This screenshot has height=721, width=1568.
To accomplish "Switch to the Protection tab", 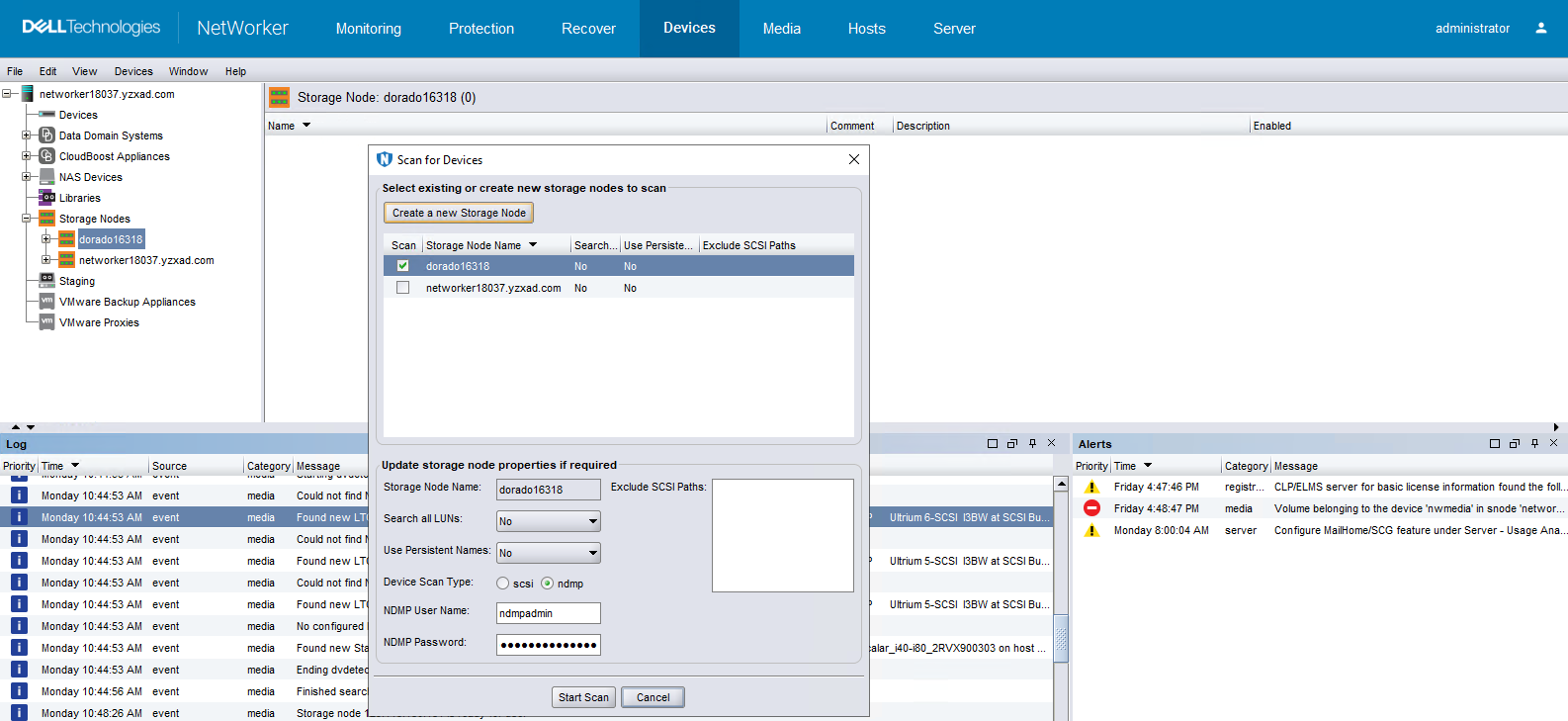I will tap(481, 29).
